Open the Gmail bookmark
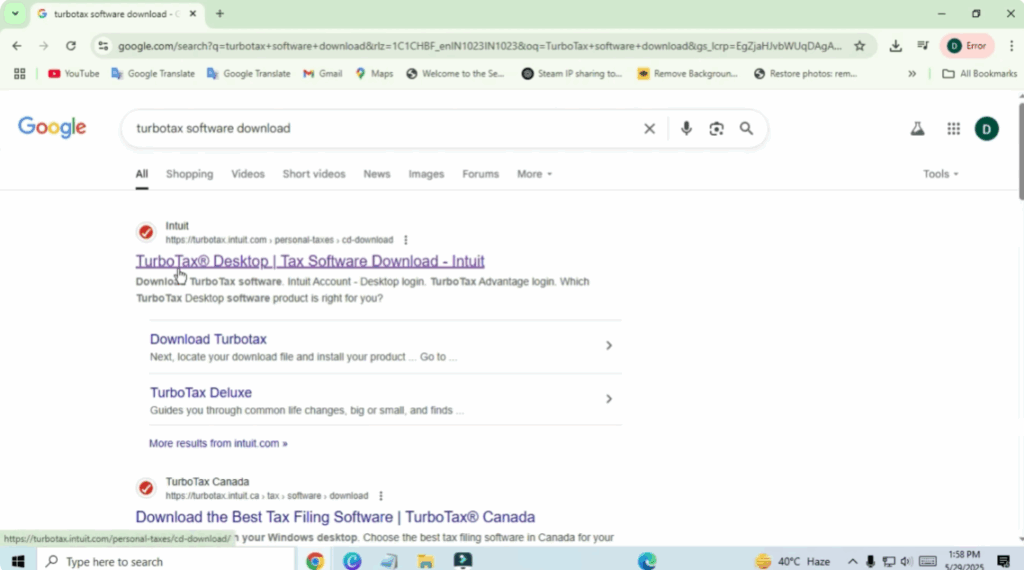 pyautogui.click(x=323, y=74)
